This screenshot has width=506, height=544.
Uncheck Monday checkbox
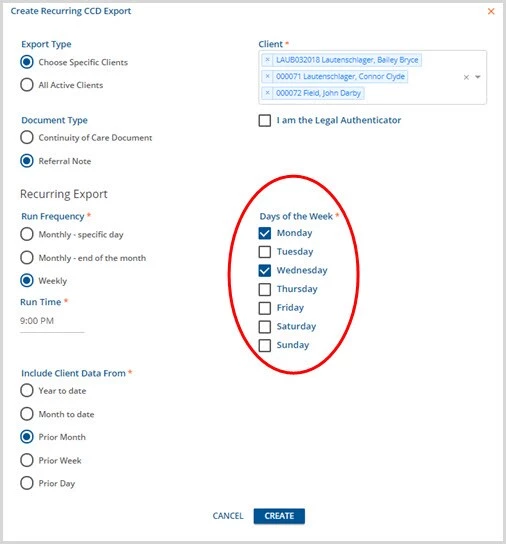(x=264, y=233)
